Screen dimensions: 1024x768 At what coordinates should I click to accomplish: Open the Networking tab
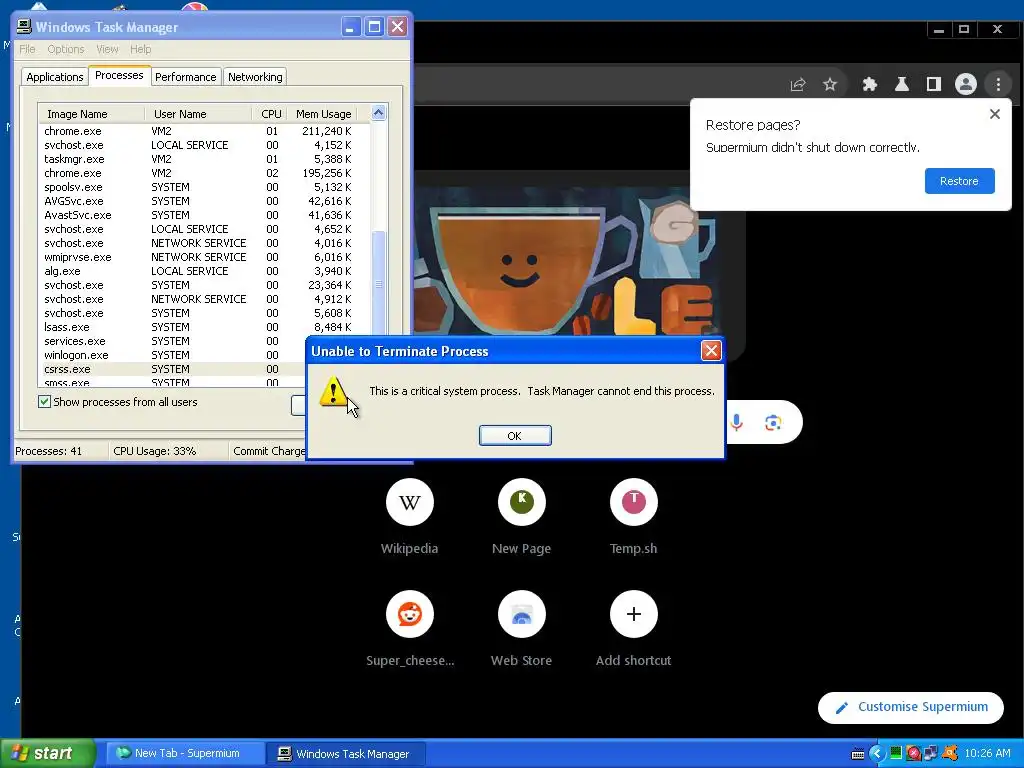(255, 77)
